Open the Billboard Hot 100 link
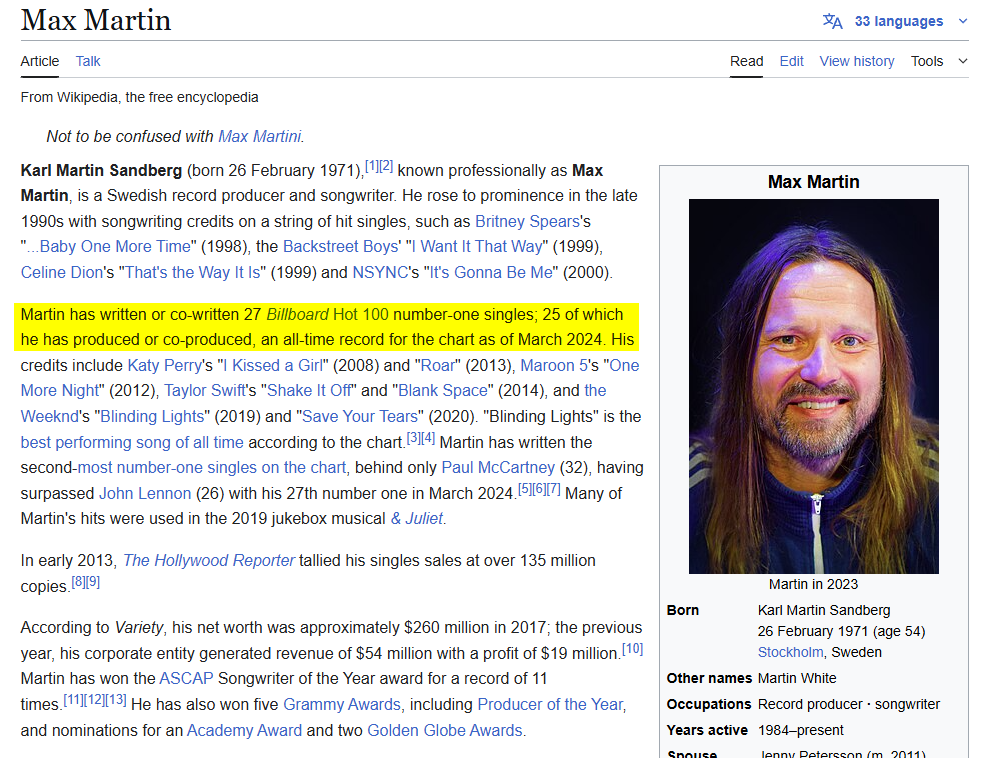981x758 pixels. coord(327,315)
